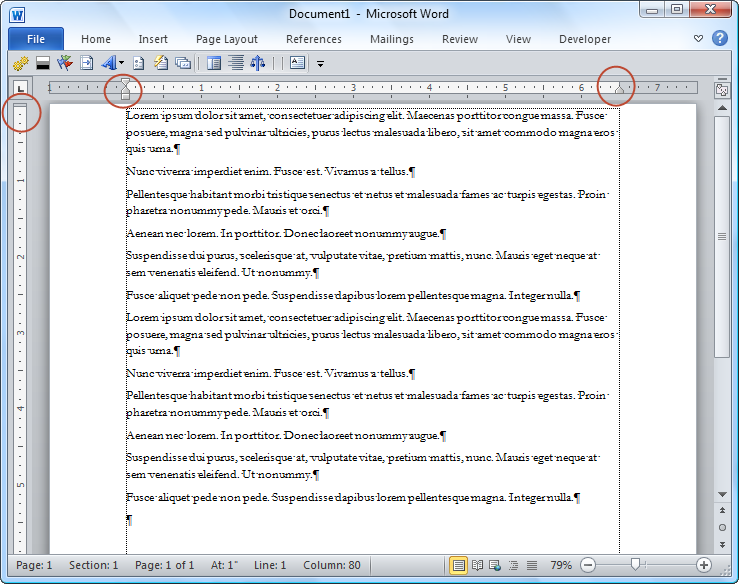Click the stacked windows toolbar icon
The image size is (739, 584).
tap(183, 63)
